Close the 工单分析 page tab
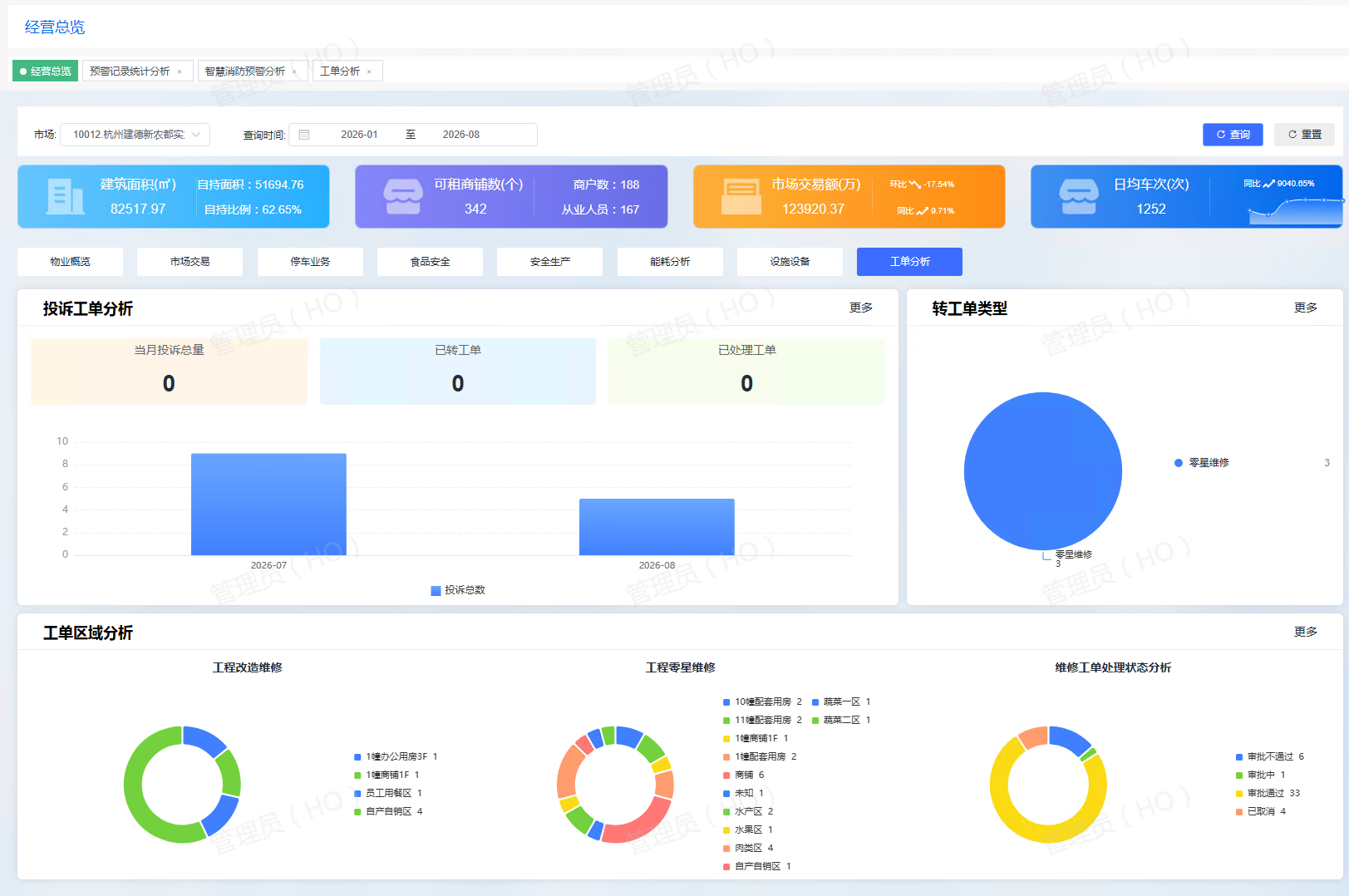Image resolution: width=1349 pixels, height=896 pixels. (x=369, y=71)
